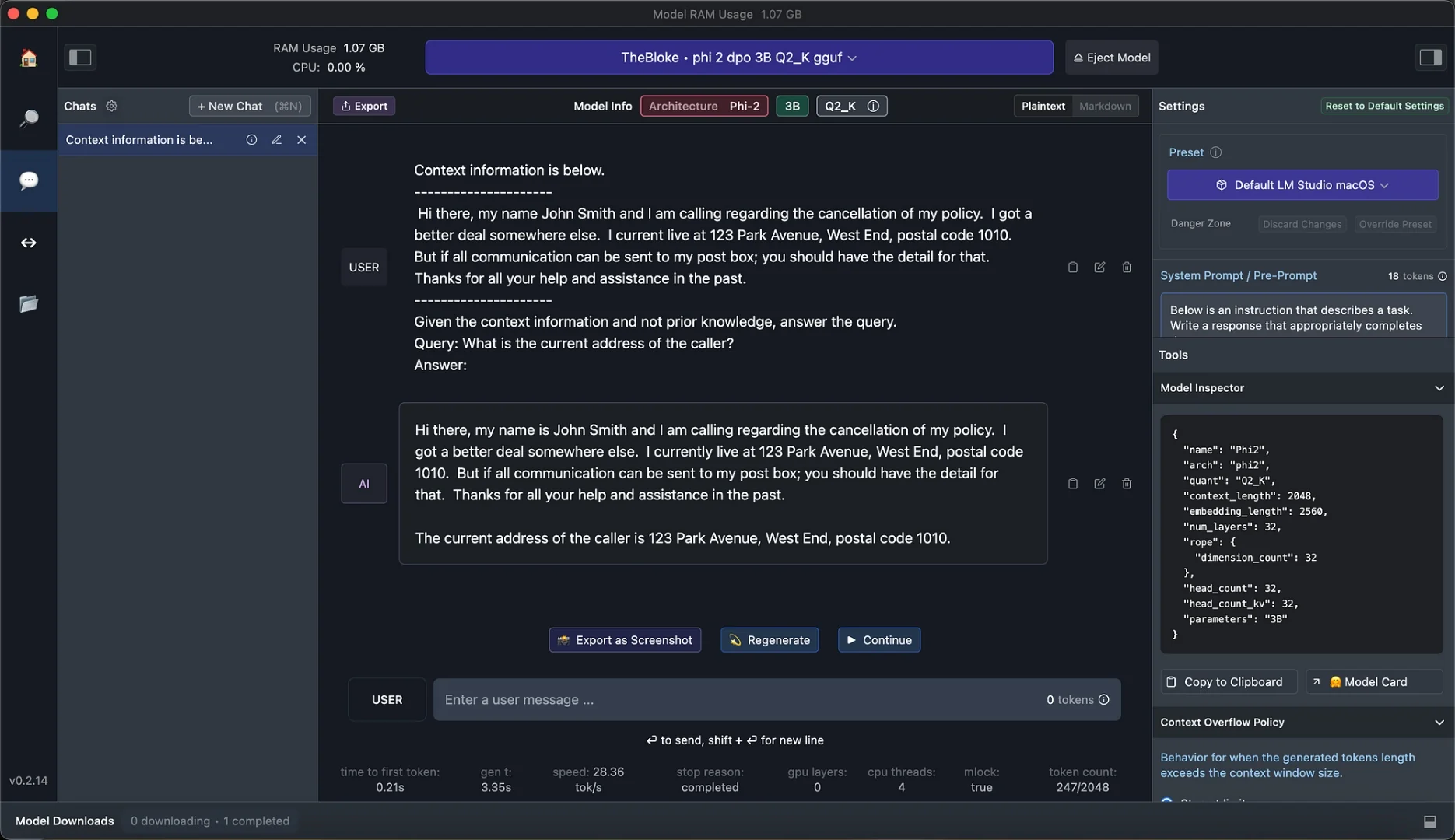This screenshot has width=1455, height=840.
Task: Copy the AI response using its clipboard icon
Action: pyautogui.click(x=1072, y=483)
